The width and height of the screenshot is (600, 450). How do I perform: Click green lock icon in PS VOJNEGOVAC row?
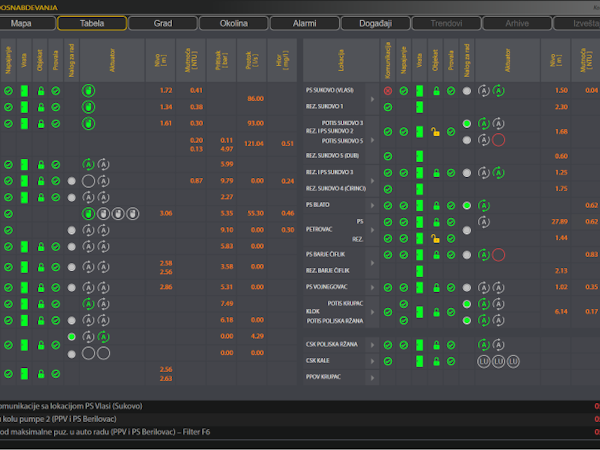(436, 287)
